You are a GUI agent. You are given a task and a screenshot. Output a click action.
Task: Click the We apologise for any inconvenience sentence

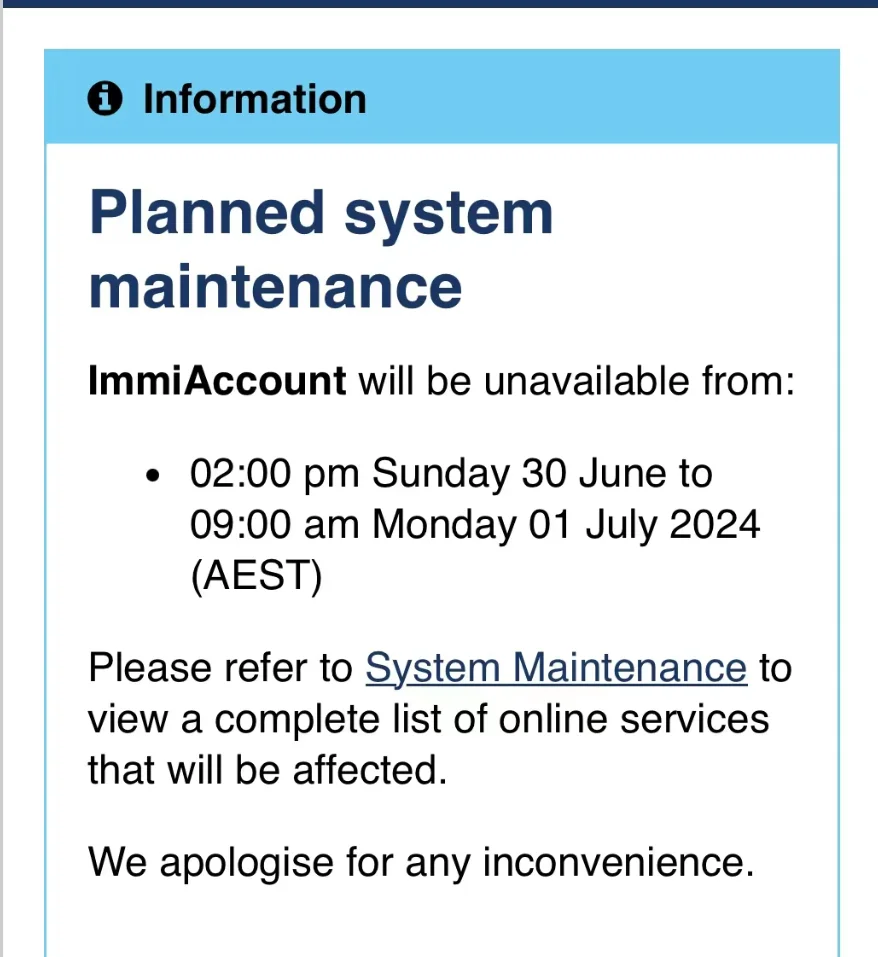click(422, 863)
